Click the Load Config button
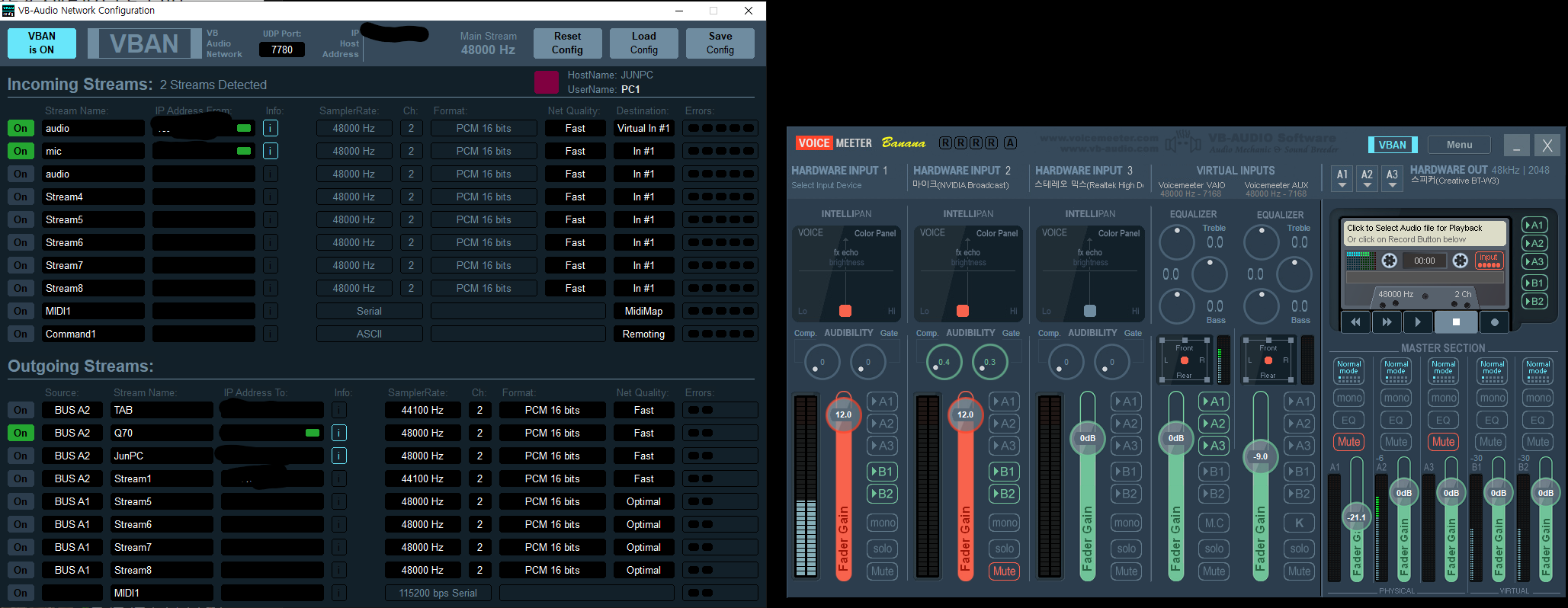 pos(643,43)
